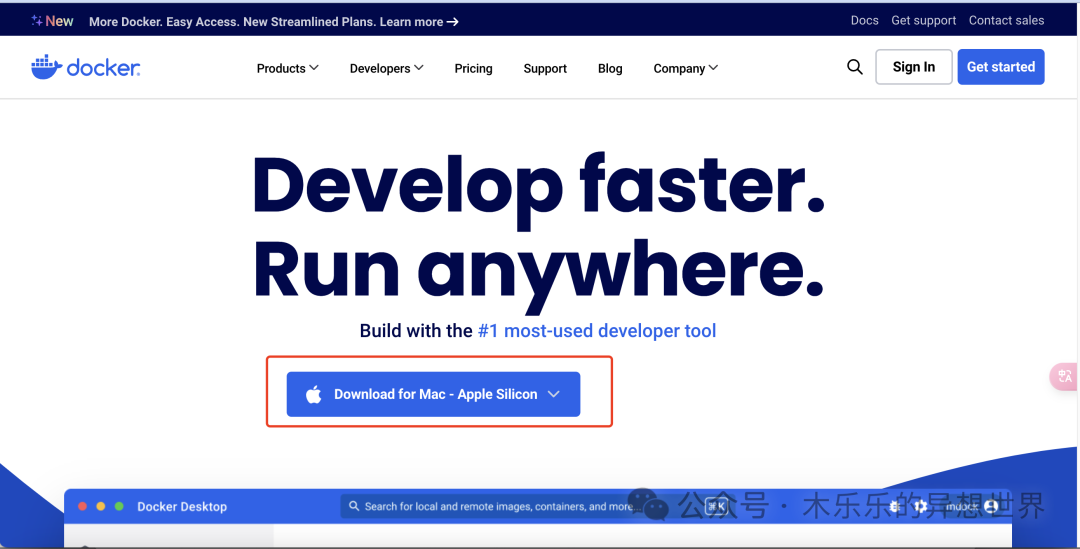
Task: Open the bug troubleshoot icon in Docker Desktop
Action: 895,507
